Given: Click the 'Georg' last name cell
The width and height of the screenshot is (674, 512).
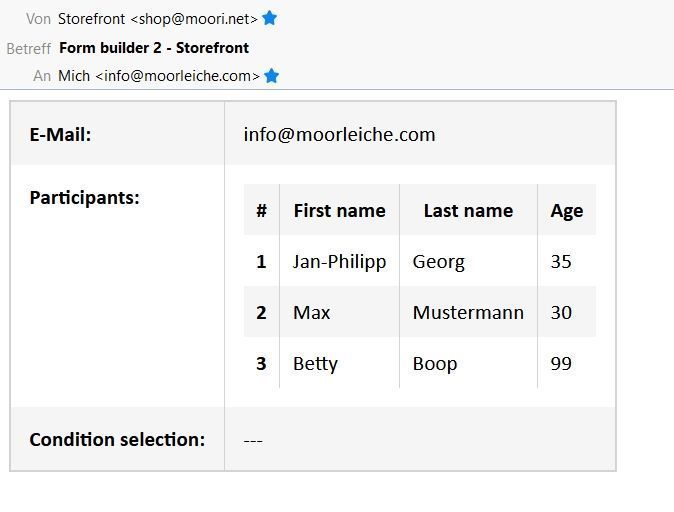Looking at the screenshot, I should 438,261.
